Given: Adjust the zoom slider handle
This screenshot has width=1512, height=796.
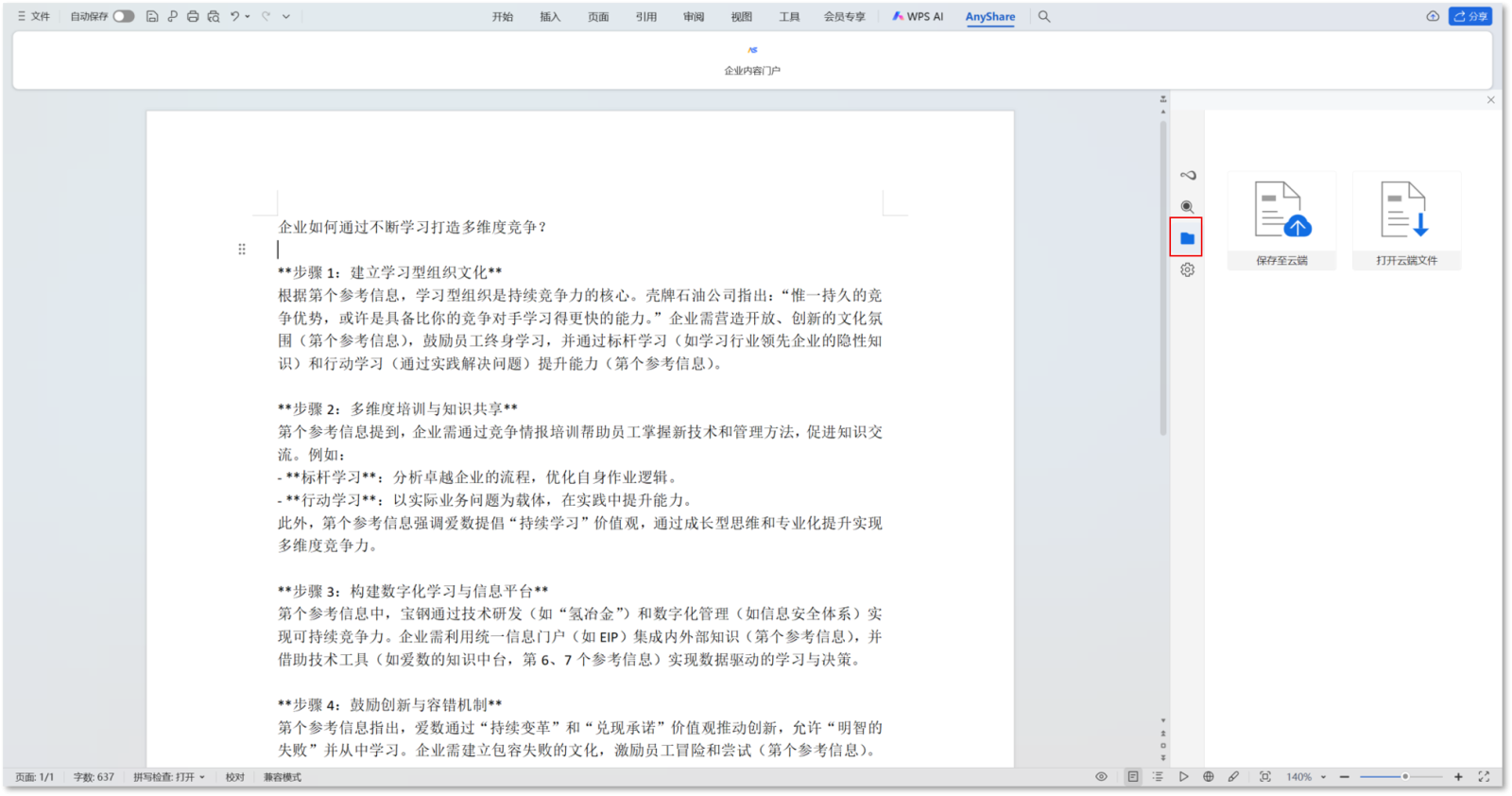Looking at the screenshot, I should (1405, 777).
